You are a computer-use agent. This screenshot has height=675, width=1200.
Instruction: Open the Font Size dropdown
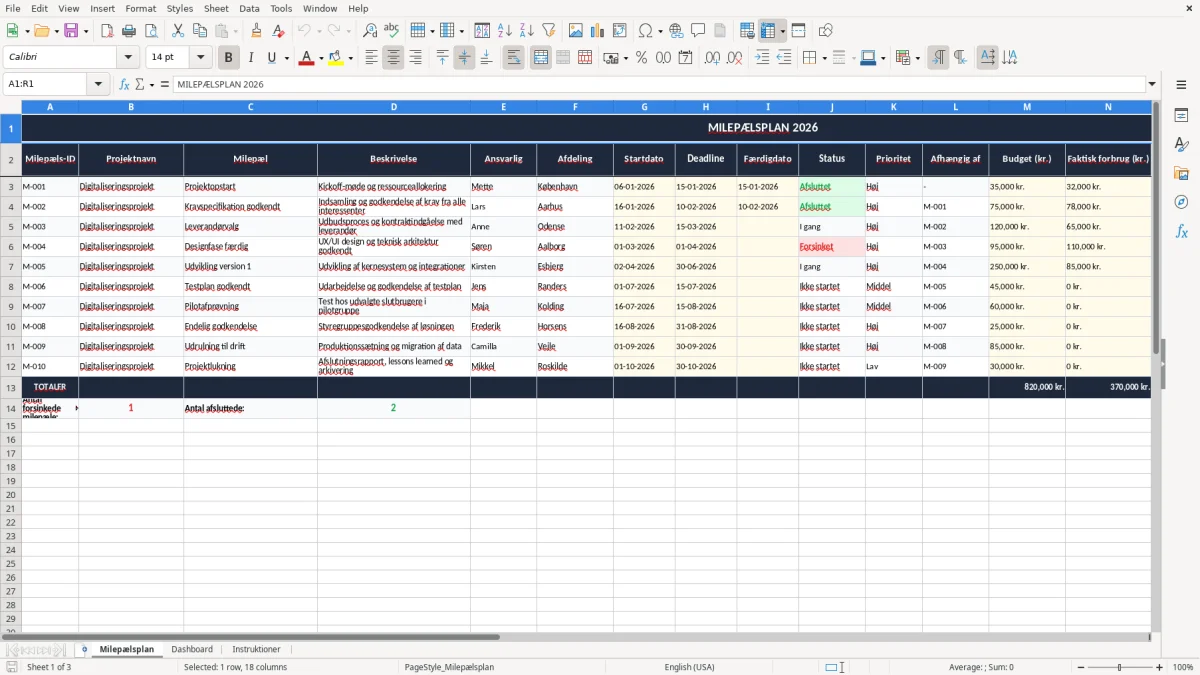point(200,58)
